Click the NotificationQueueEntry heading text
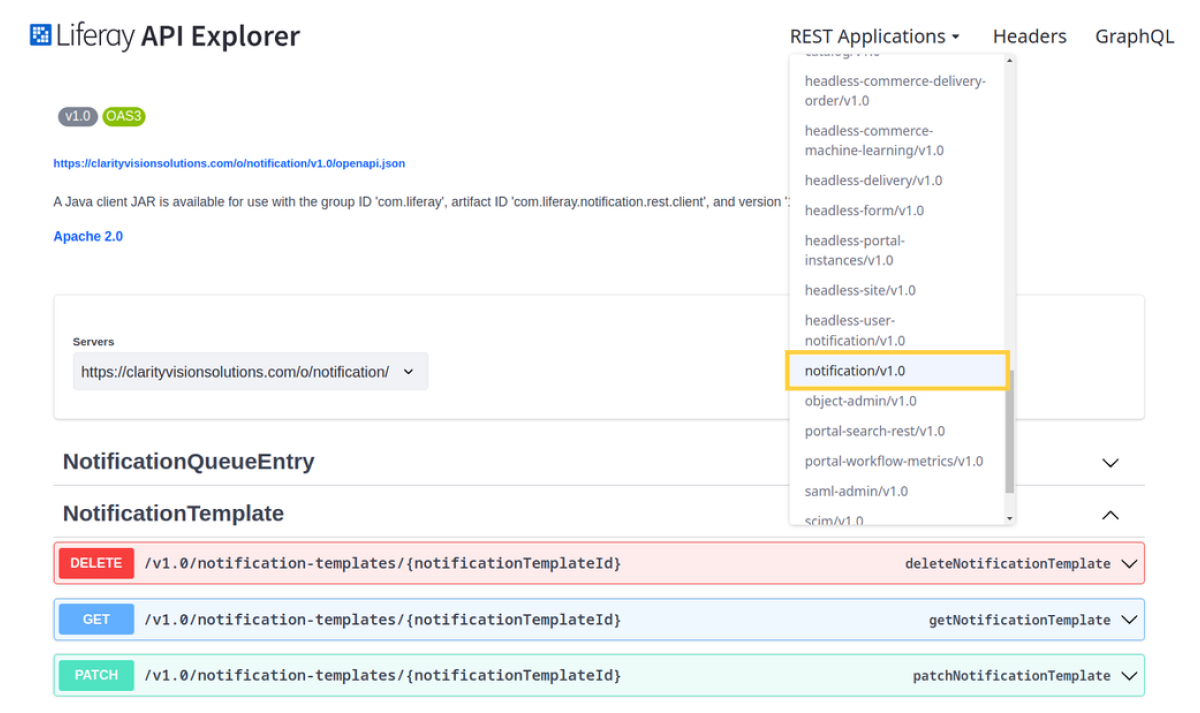 tap(188, 461)
